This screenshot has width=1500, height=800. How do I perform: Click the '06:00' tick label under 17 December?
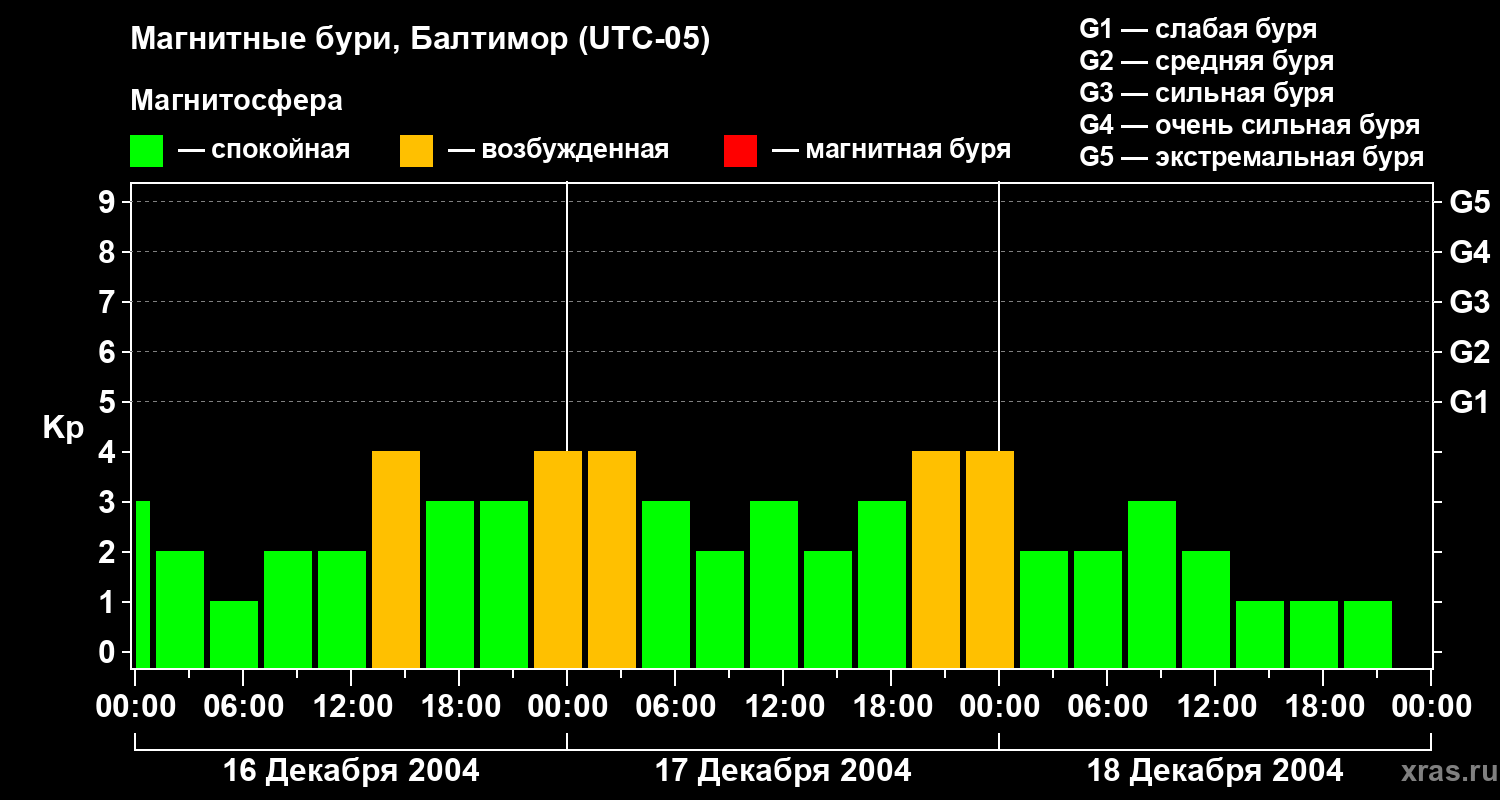[x=675, y=707]
